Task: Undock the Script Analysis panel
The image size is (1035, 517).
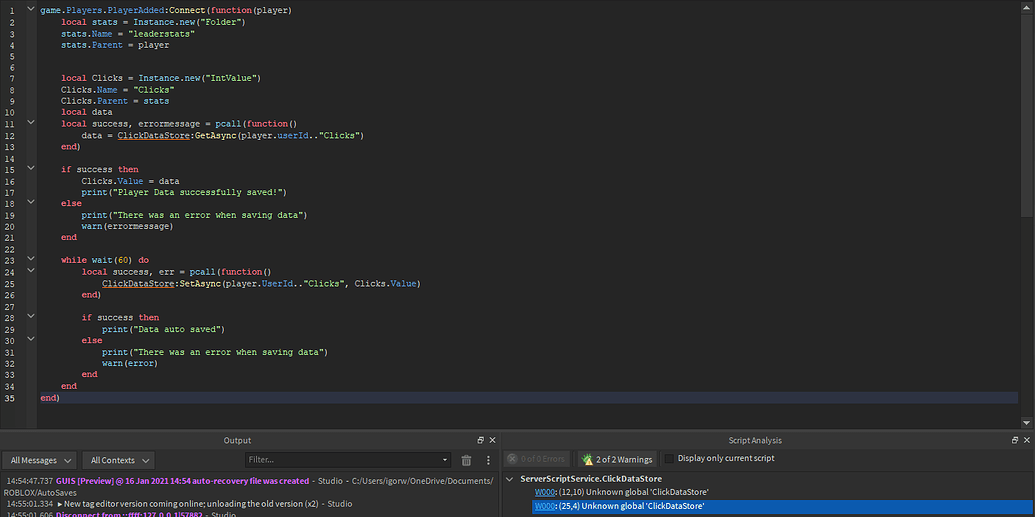Action: [x=1015, y=440]
